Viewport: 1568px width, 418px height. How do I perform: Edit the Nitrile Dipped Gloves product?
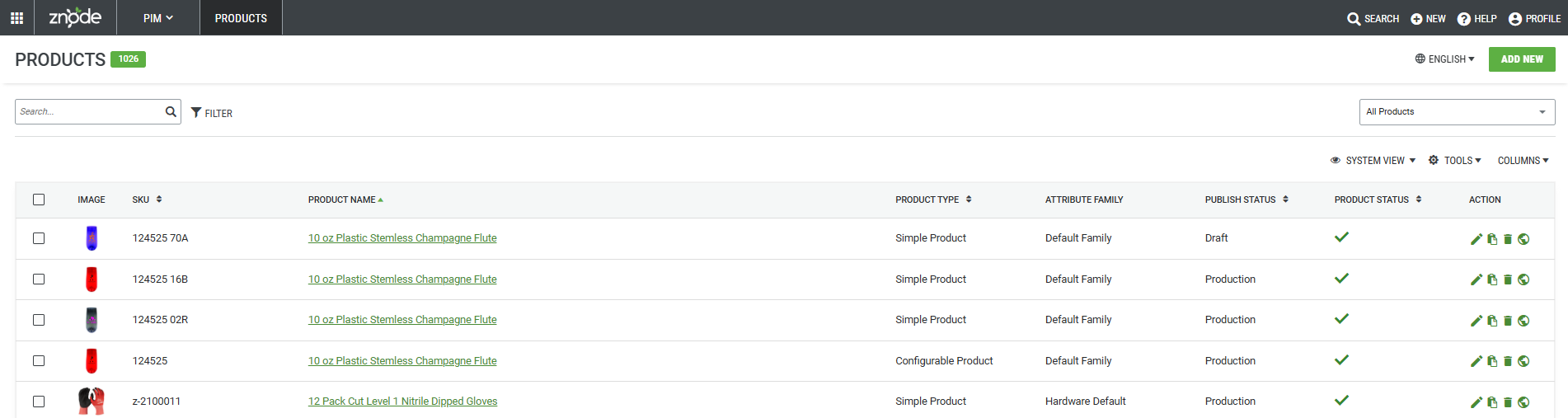pos(1476,402)
